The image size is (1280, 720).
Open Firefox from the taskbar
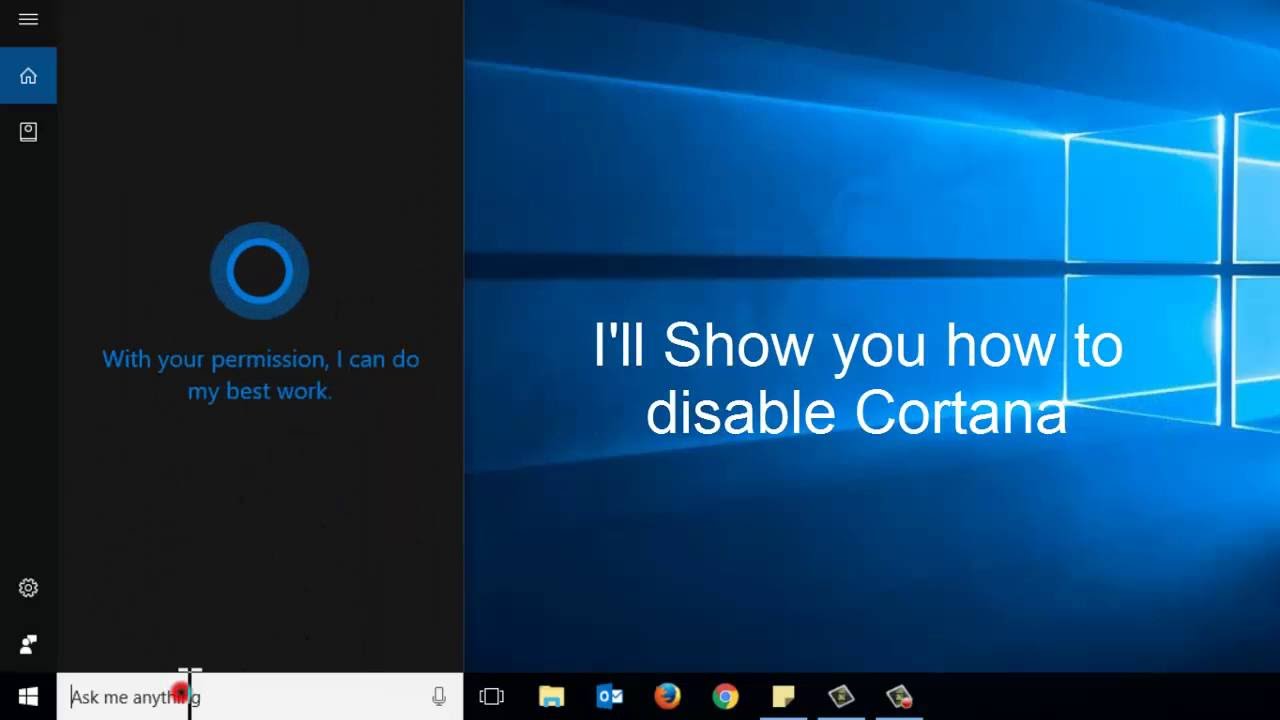[667, 696]
